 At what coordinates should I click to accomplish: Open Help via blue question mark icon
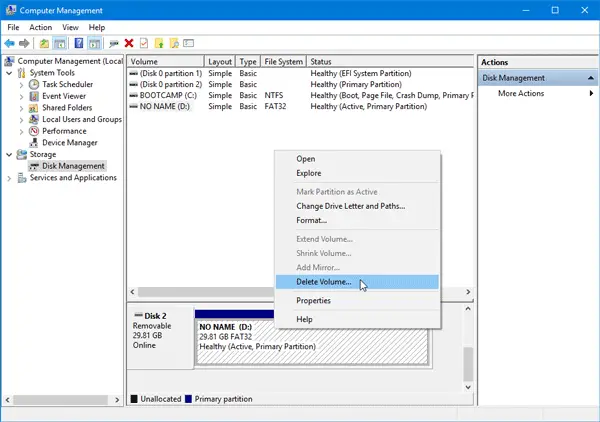click(x=78, y=43)
